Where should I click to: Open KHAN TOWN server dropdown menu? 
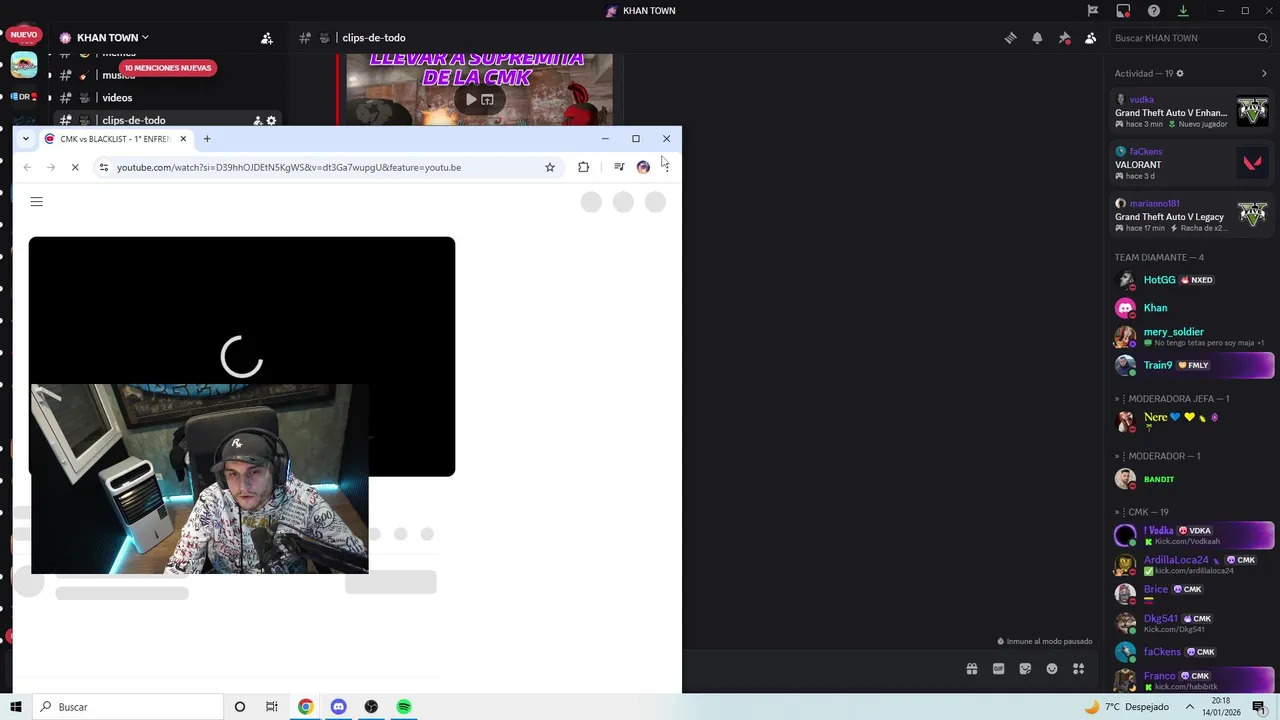pyautogui.click(x=104, y=38)
